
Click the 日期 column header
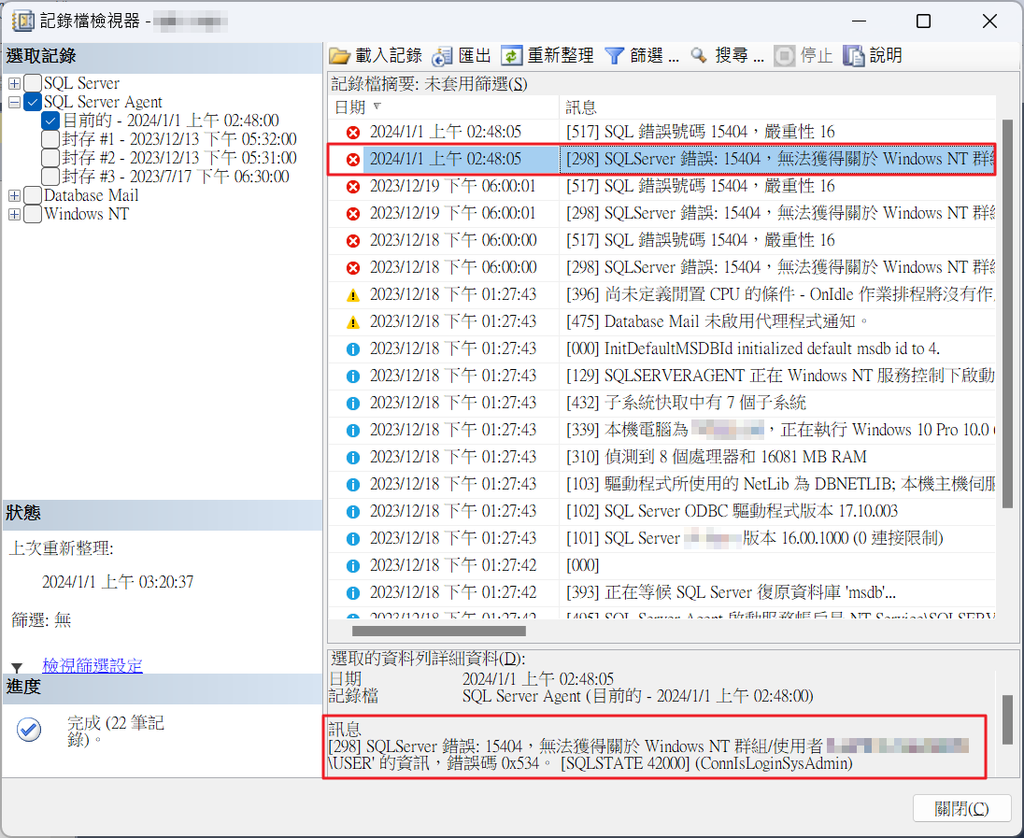click(x=444, y=107)
